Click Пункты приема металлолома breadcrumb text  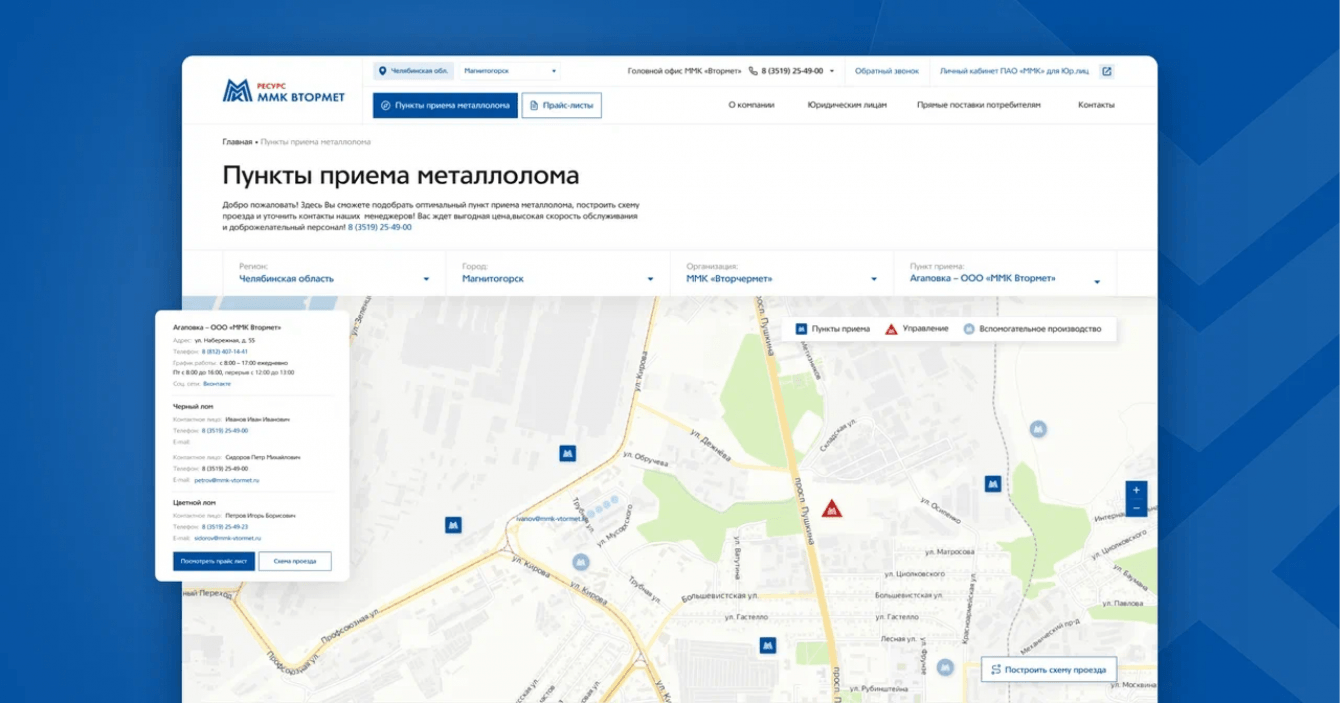pyautogui.click(x=315, y=142)
